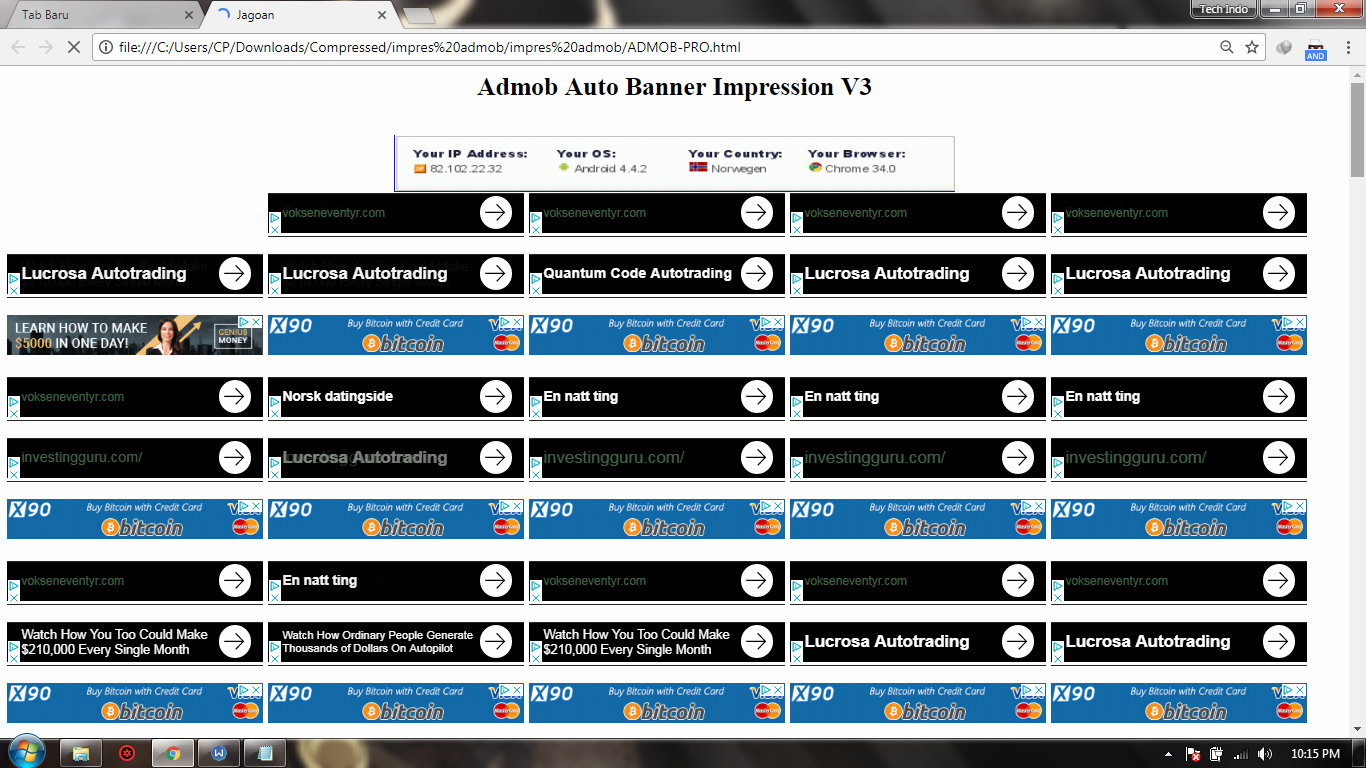
Task: Click the blue AND download extension icon
Action: click(1315, 46)
